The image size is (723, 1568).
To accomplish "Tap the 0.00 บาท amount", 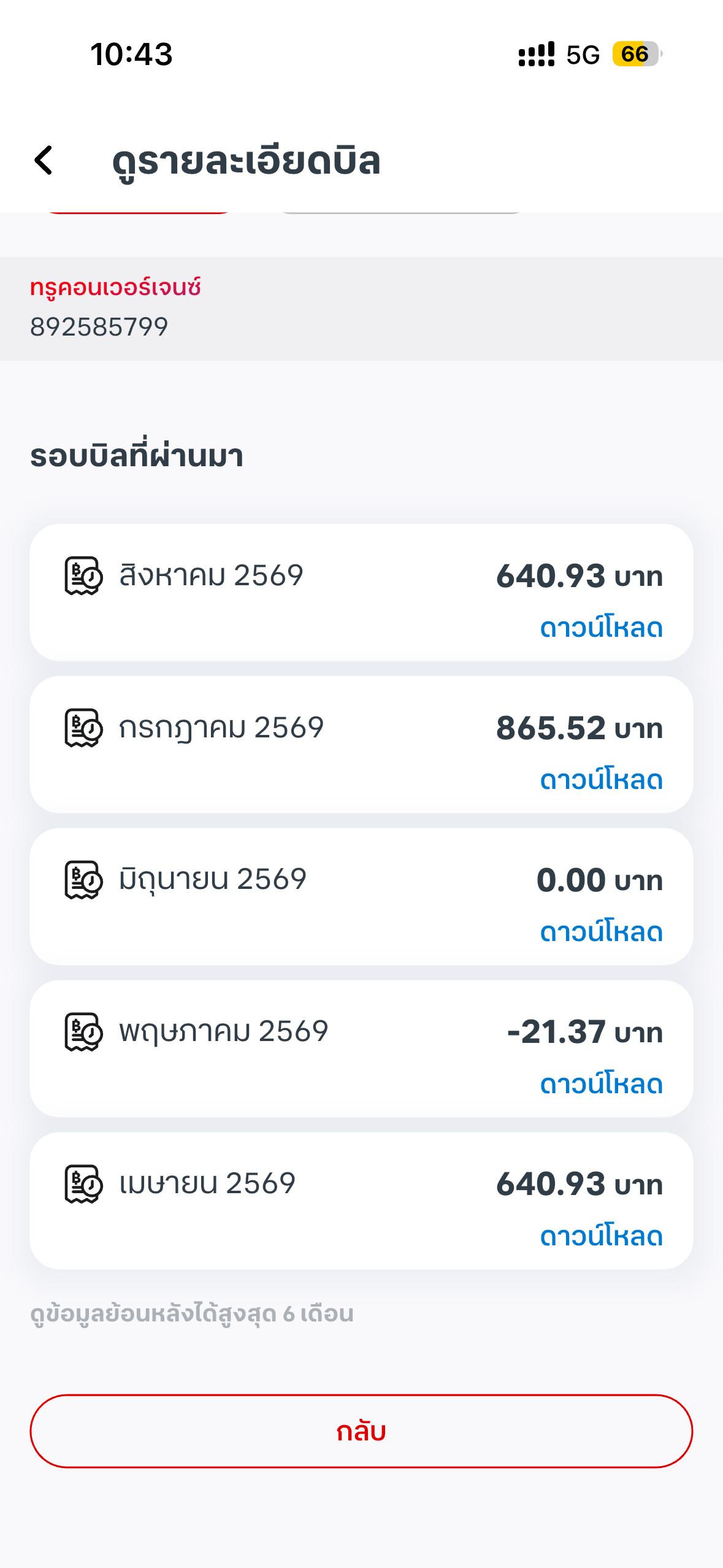I will [x=599, y=880].
